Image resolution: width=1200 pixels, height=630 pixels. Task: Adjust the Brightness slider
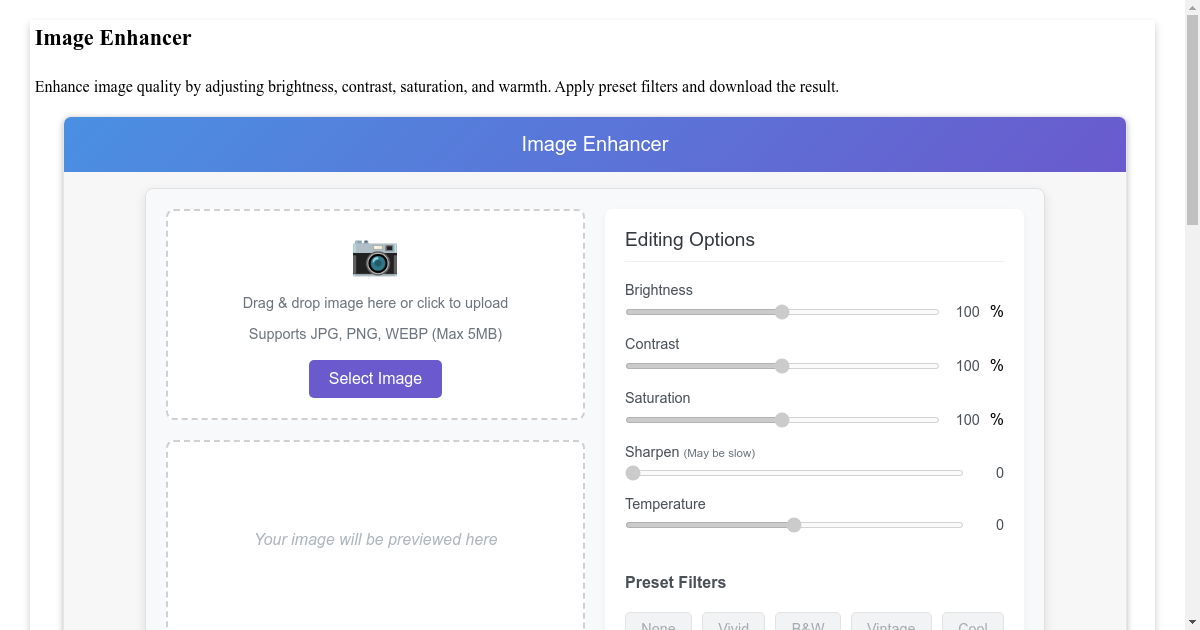point(781,311)
